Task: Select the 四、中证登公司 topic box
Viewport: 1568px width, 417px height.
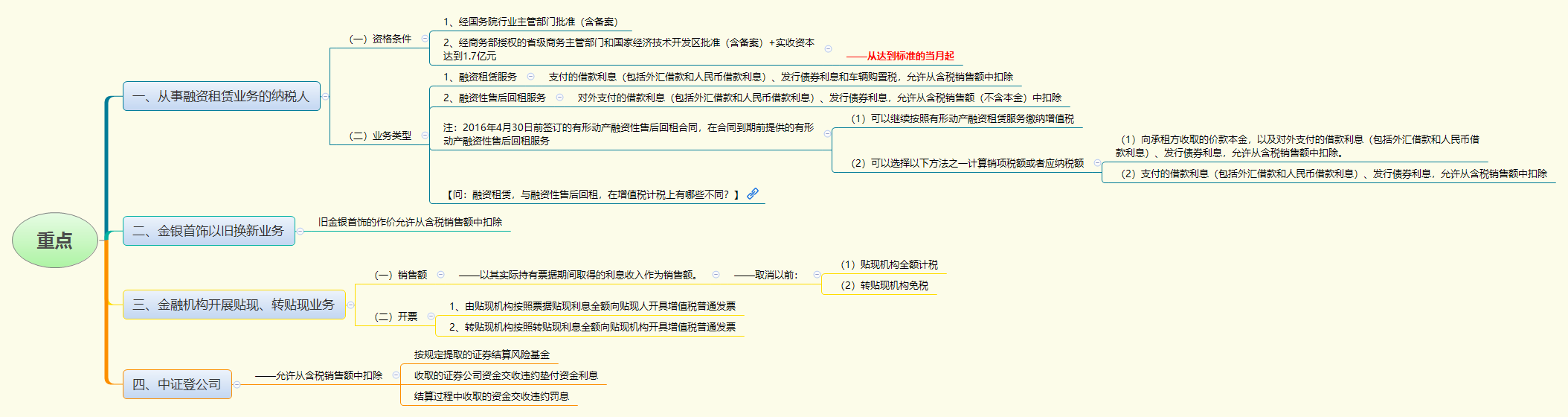Action: click(x=177, y=385)
